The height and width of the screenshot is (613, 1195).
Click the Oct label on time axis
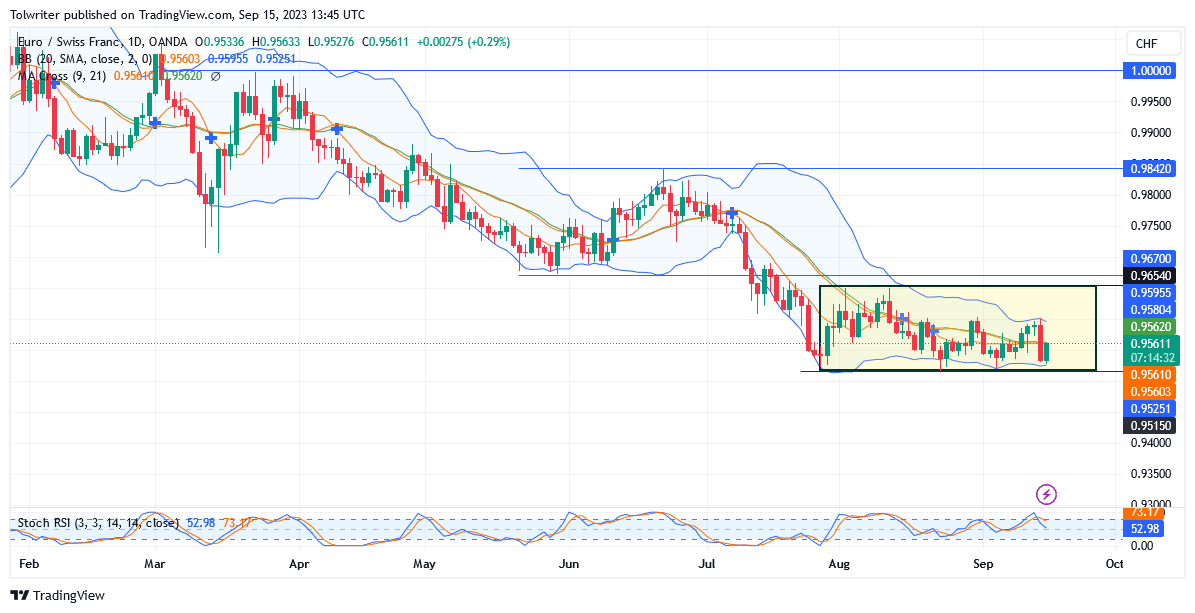[1114, 565]
